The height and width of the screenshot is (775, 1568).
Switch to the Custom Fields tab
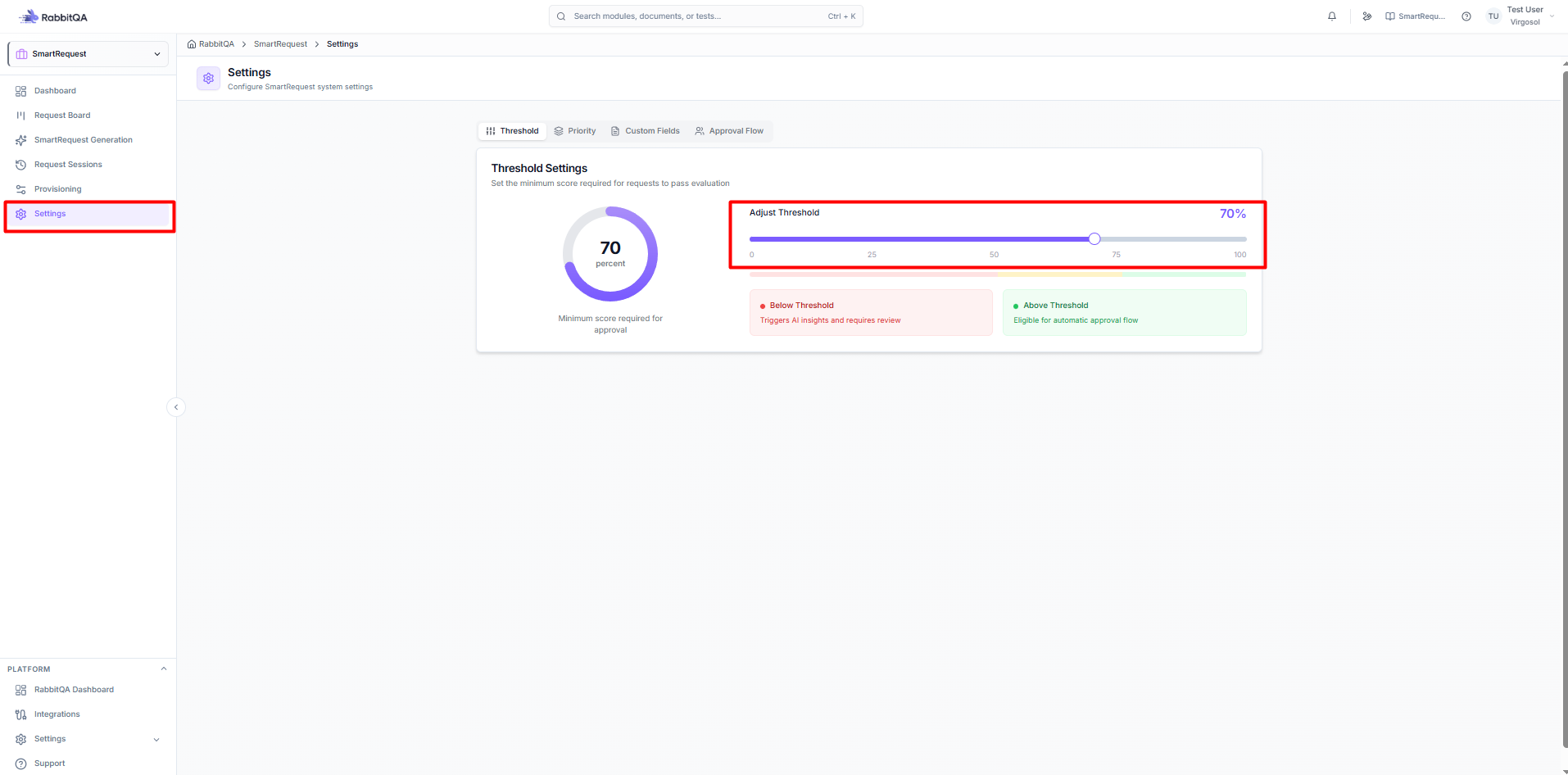click(646, 131)
